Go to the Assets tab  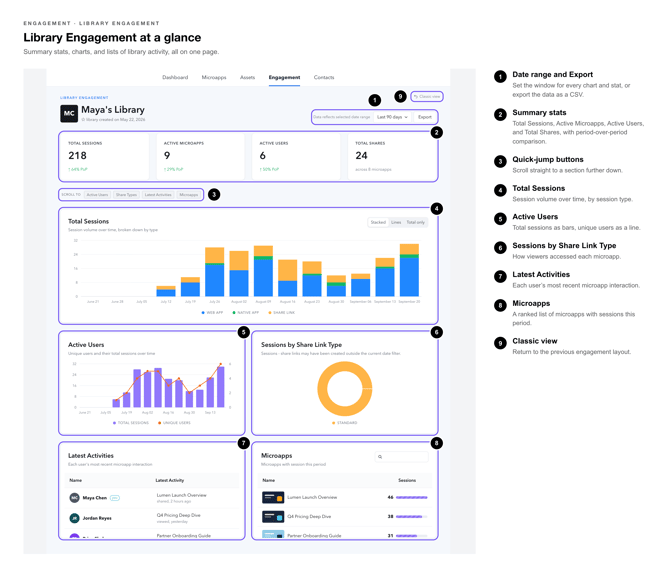(x=247, y=77)
